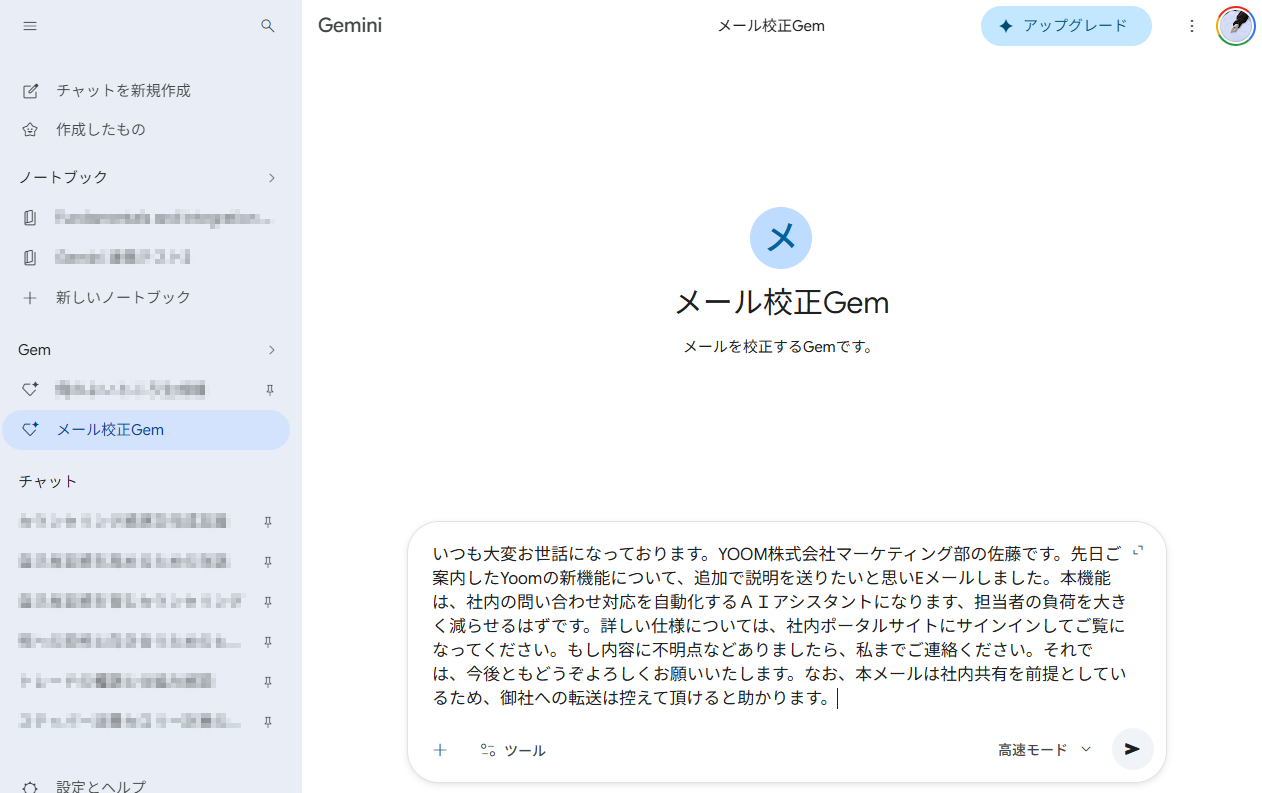Select メール校正Gem in the sidebar
The height and width of the screenshot is (793, 1262).
[146, 430]
